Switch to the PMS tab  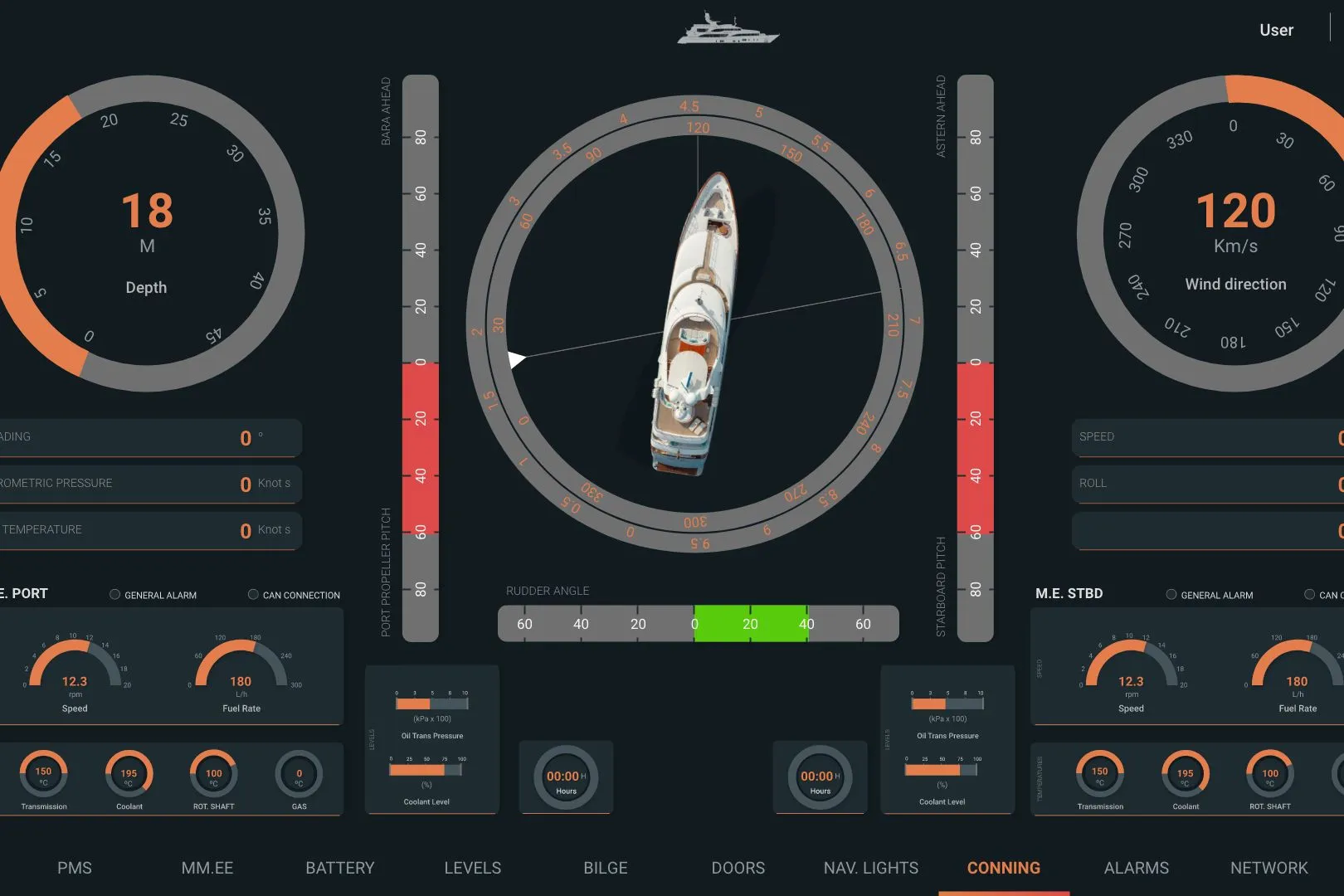tap(75, 868)
